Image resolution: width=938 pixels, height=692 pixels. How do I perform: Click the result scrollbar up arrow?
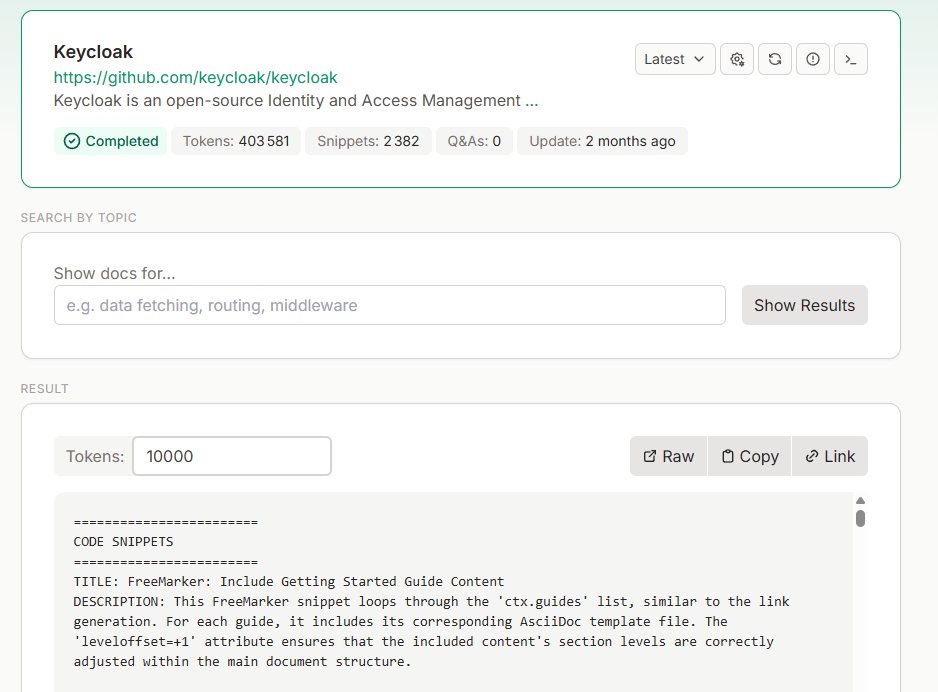click(860, 501)
